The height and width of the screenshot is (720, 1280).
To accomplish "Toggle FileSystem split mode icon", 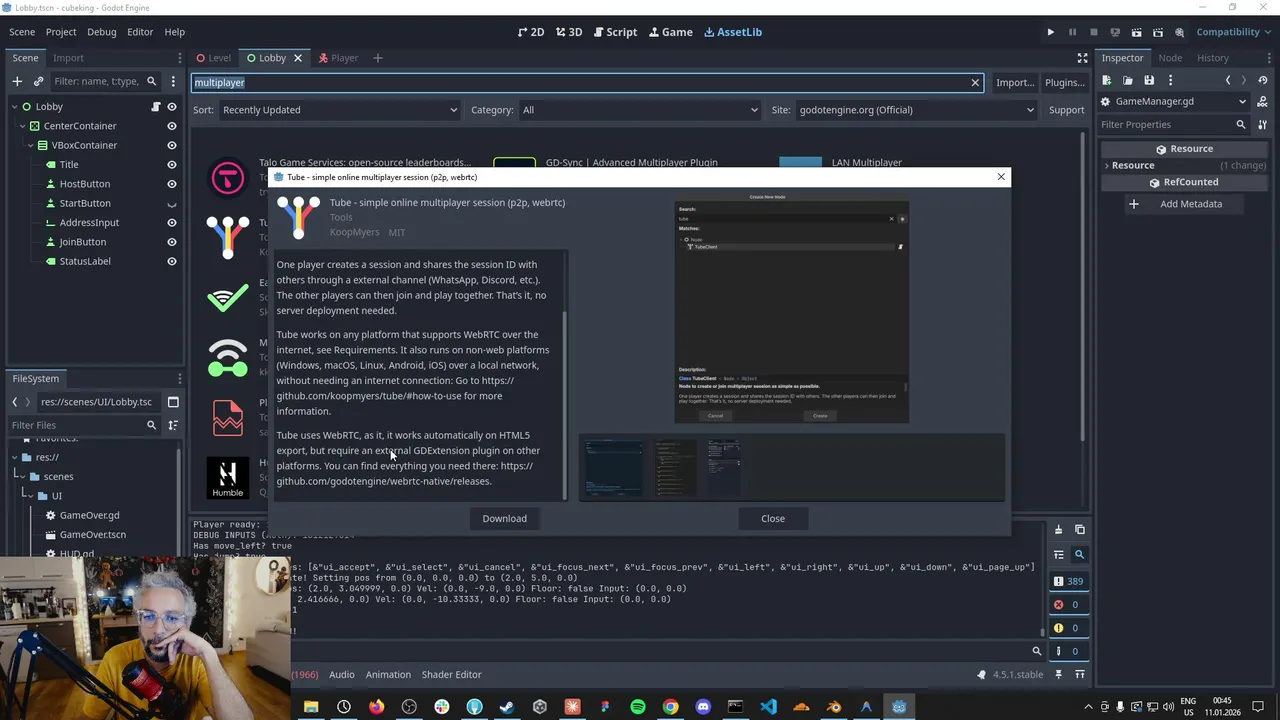I will pyautogui.click(x=173, y=402).
